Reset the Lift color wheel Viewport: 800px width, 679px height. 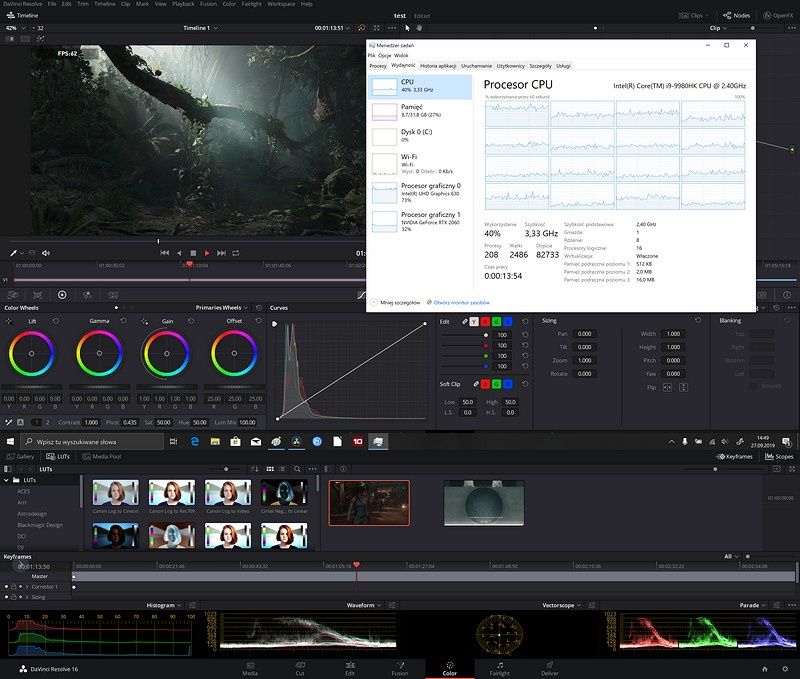click(56, 321)
